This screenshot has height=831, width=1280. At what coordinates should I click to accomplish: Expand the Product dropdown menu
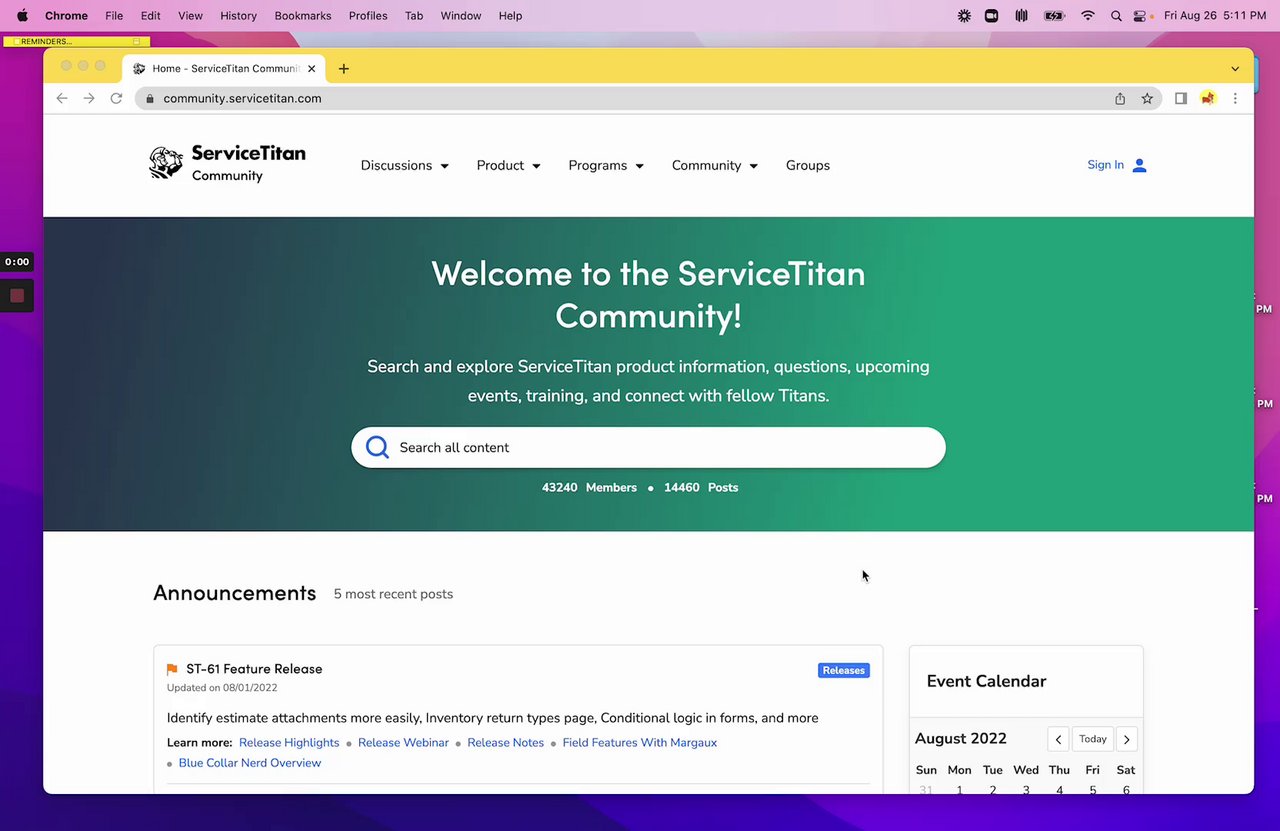(508, 165)
